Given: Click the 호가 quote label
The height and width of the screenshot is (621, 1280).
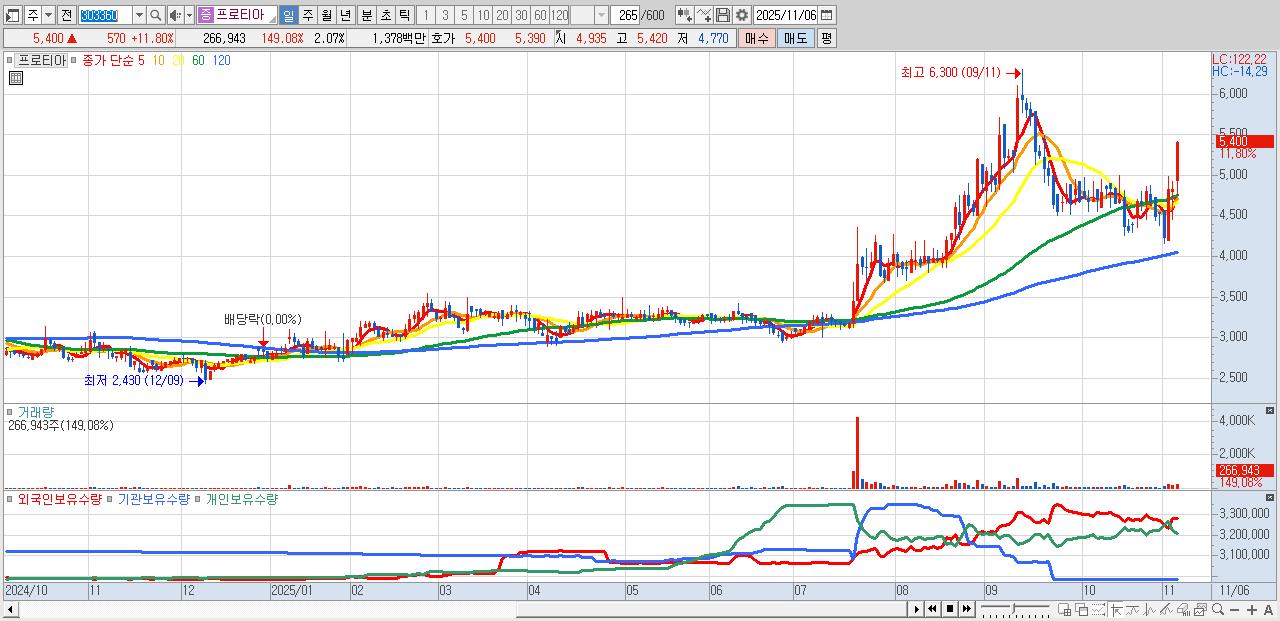Looking at the screenshot, I should pos(444,38).
